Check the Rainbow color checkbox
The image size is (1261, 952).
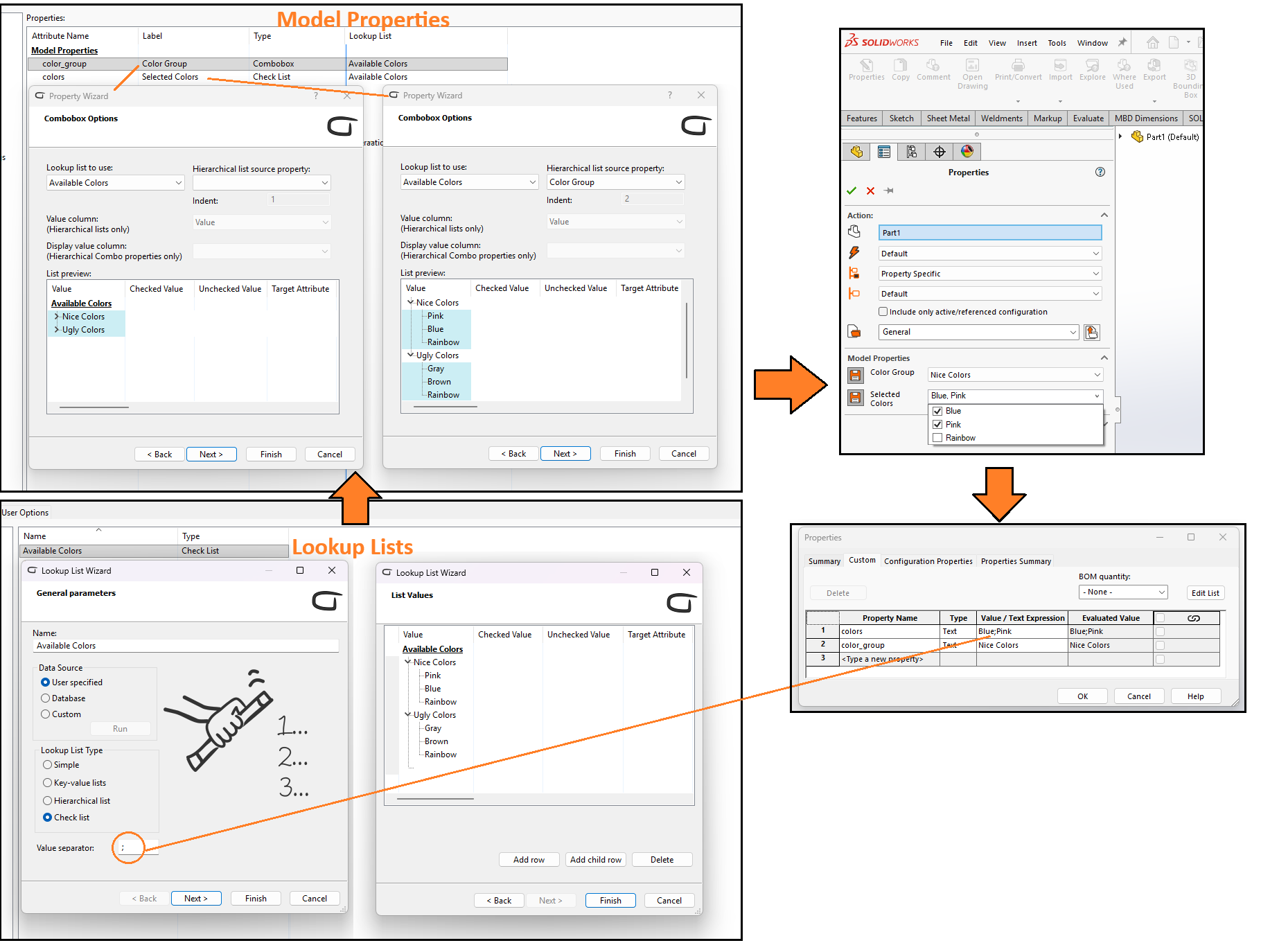coord(937,438)
